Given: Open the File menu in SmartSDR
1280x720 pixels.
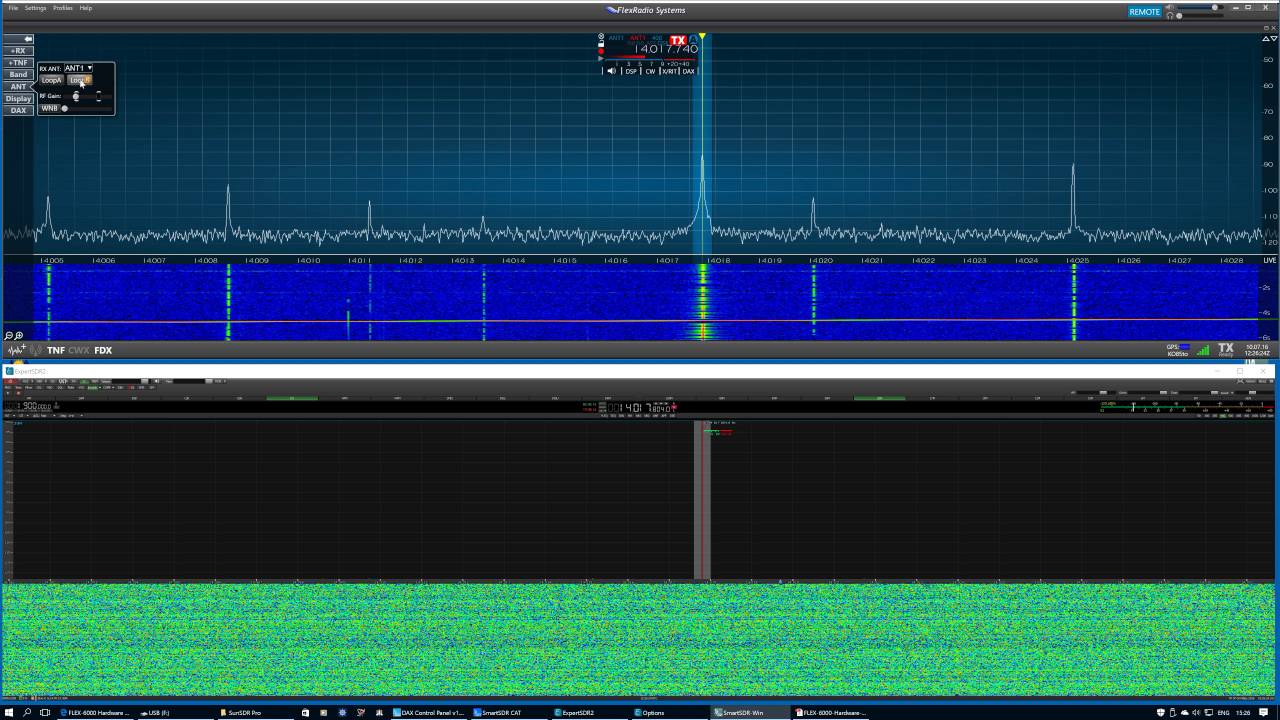Looking at the screenshot, I should tap(13, 8).
